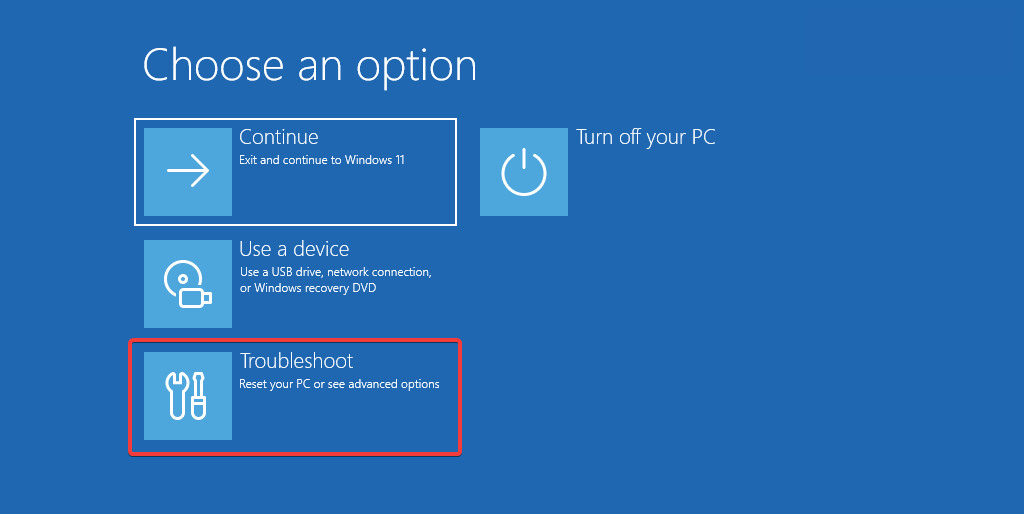Select the "Continue" title text
The image size is (1024, 514).
click(279, 137)
